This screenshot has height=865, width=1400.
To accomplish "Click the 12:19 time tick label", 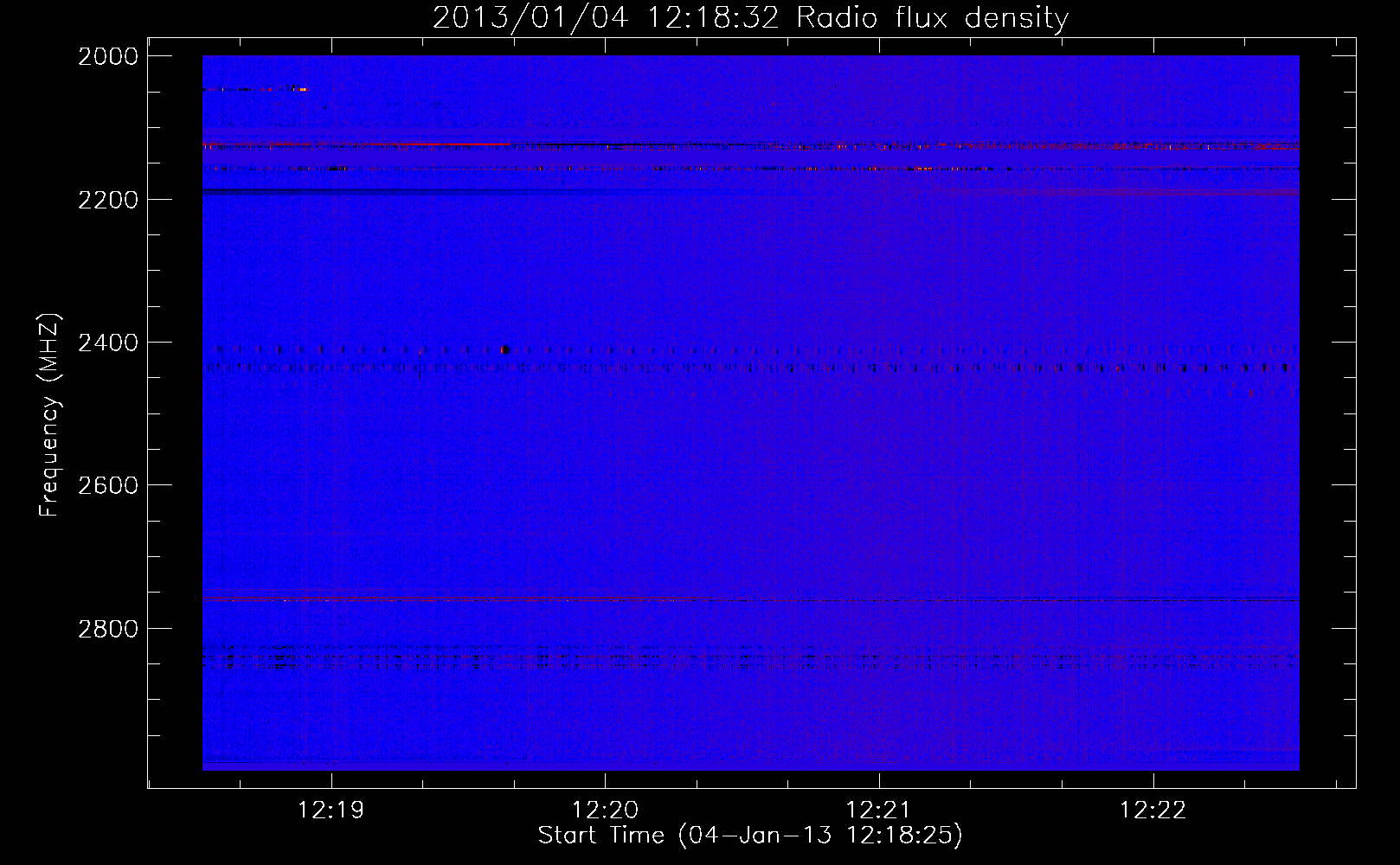I will point(331,810).
